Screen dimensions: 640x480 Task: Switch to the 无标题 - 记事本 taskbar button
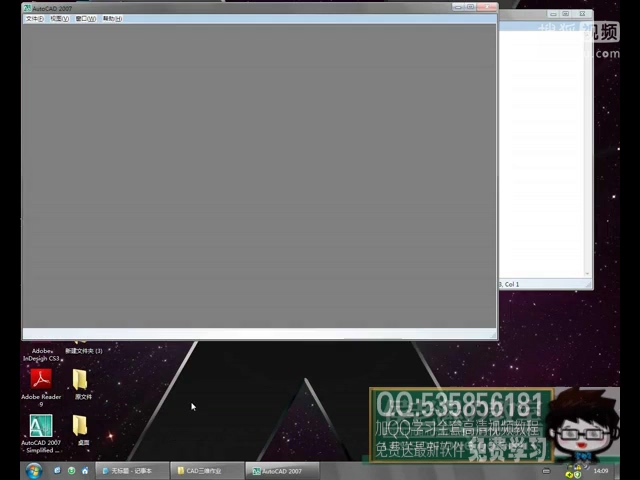click(x=132, y=471)
